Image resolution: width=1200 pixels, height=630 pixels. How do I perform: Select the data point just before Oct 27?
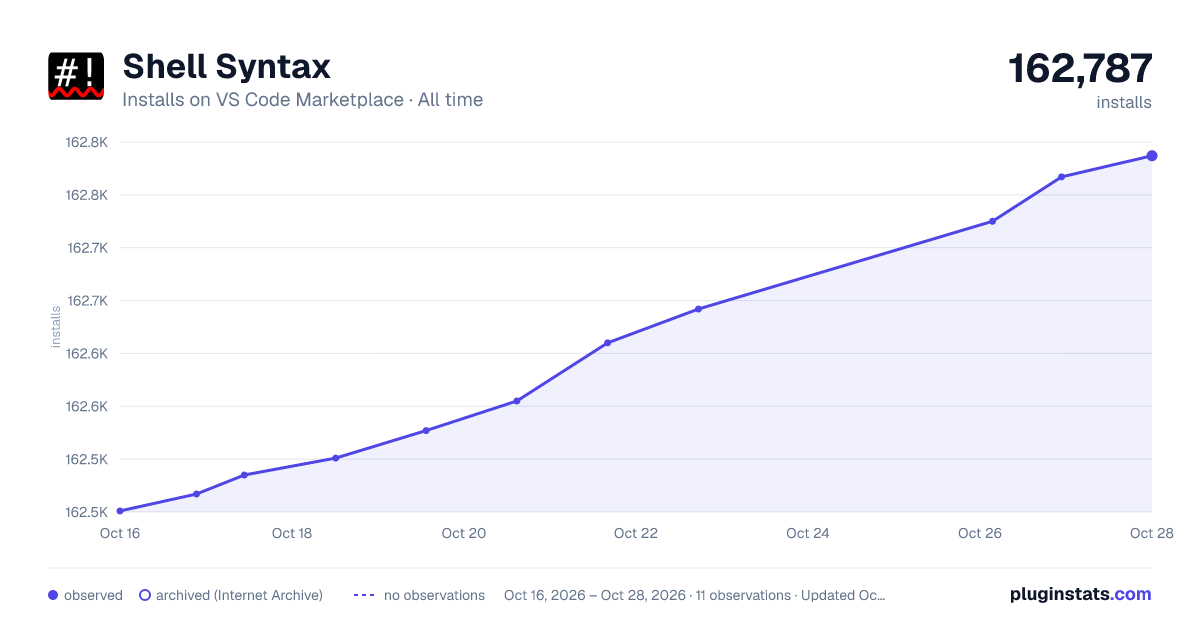(1061, 177)
